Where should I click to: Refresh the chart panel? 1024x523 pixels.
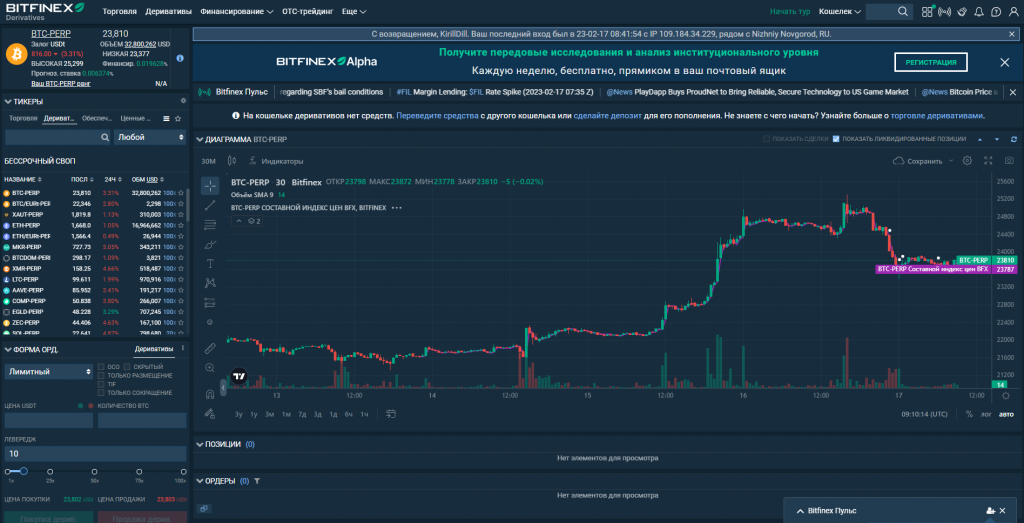coord(1014,139)
